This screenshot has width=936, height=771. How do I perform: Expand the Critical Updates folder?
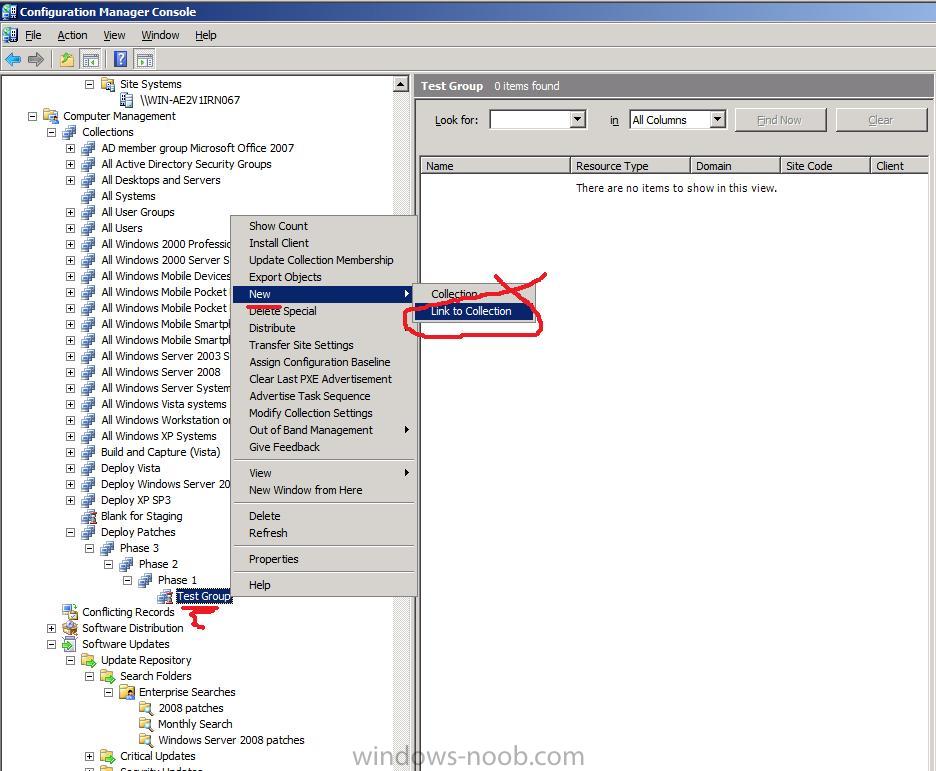pos(90,756)
